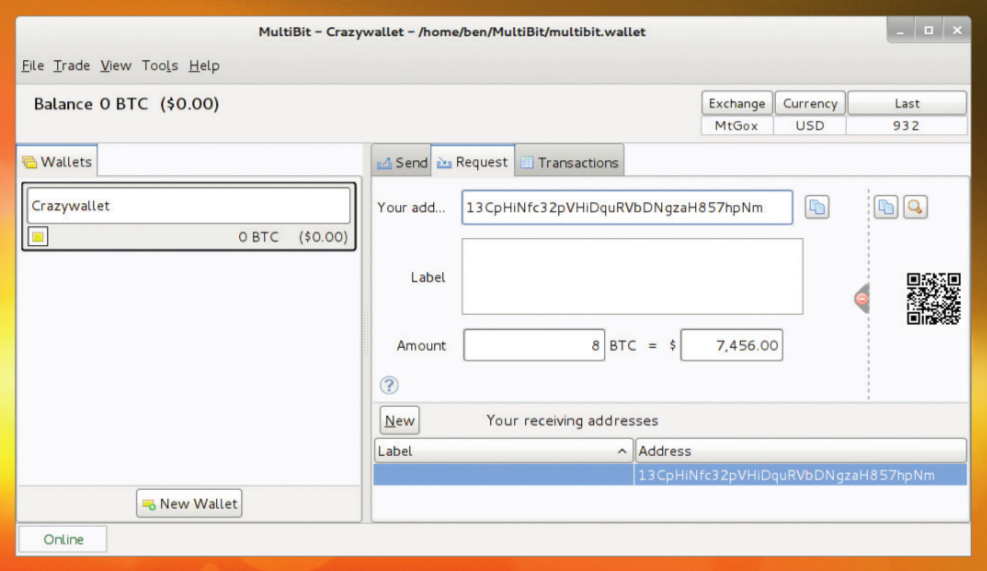Open the Help menu
This screenshot has height=571, width=987.
(204, 65)
